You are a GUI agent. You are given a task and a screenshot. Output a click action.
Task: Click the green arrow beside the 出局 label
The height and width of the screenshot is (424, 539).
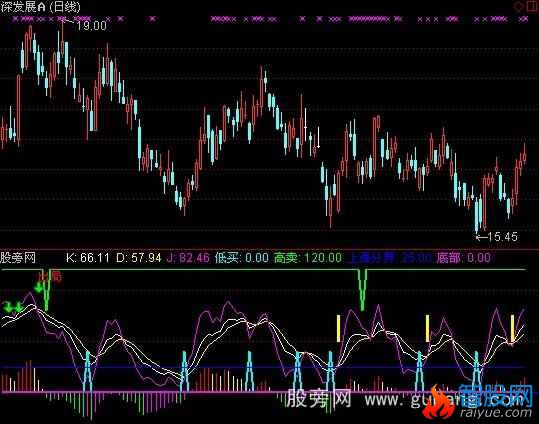38,287
